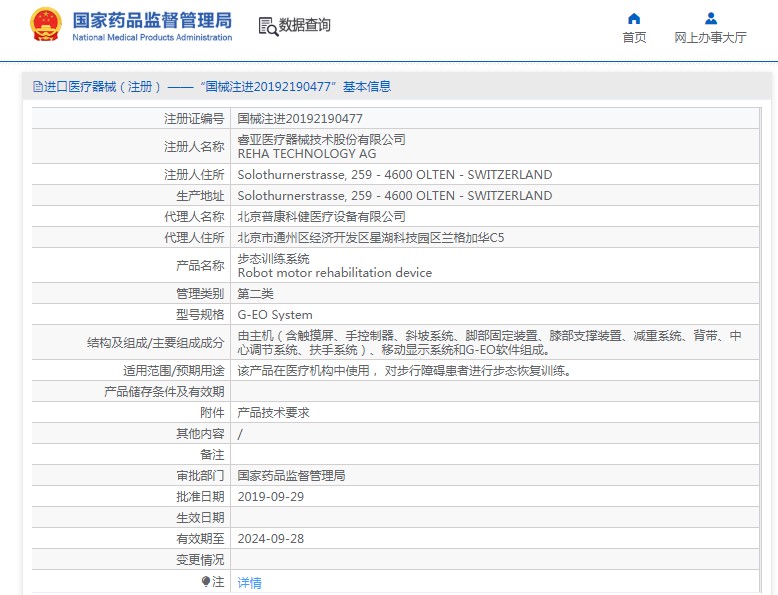Click the 管理类别 row label

click(200, 294)
